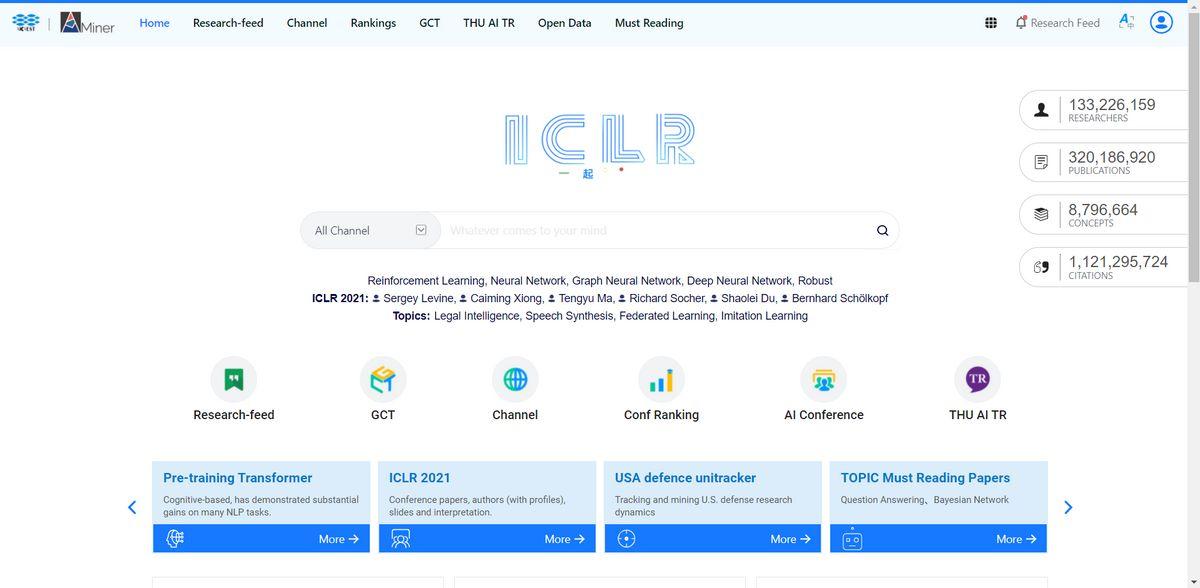Click the search magnifier icon
Screen dimensions: 1200x588
click(x=882, y=230)
